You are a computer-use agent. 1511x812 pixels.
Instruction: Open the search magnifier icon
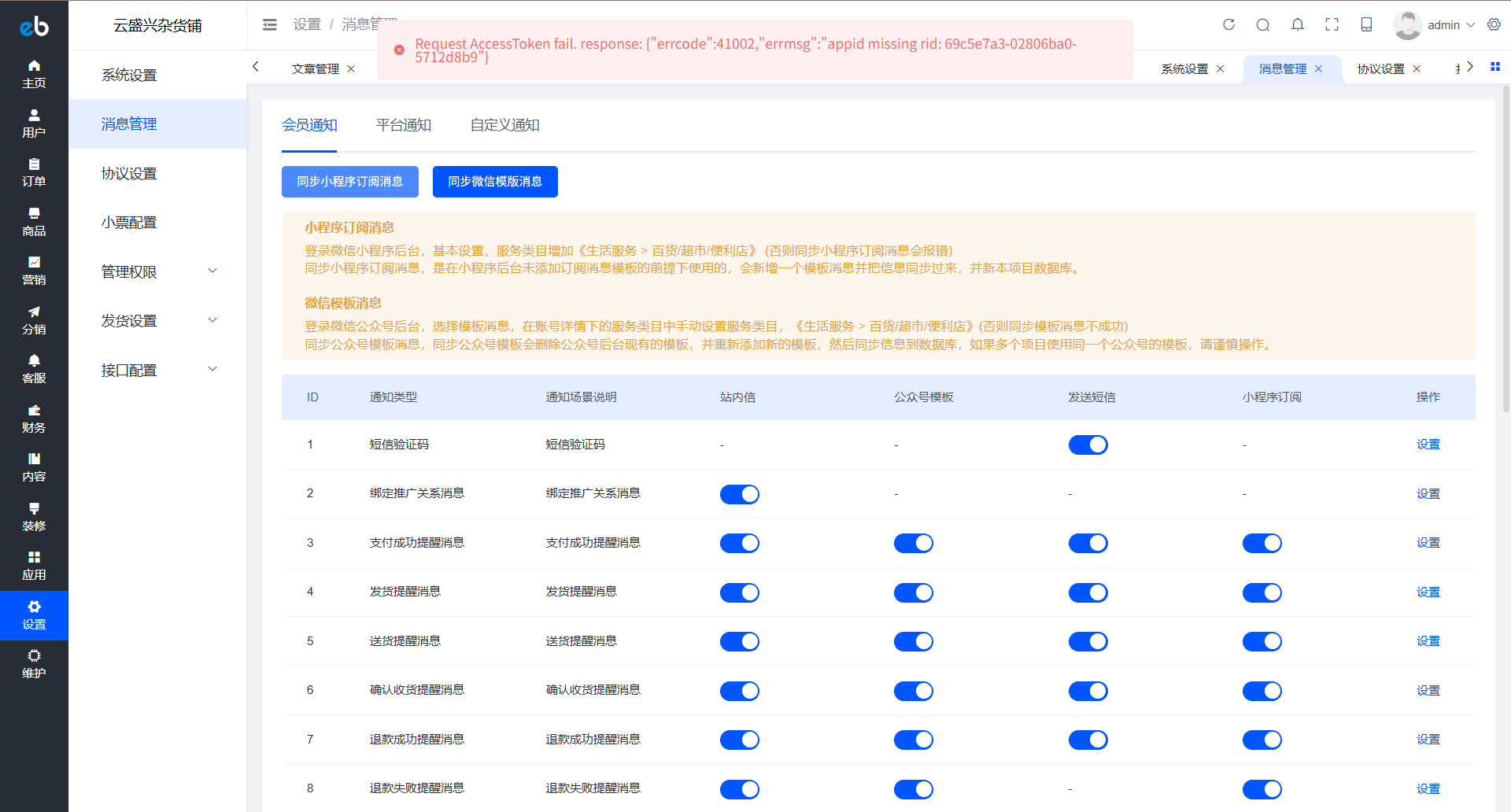point(1263,24)
